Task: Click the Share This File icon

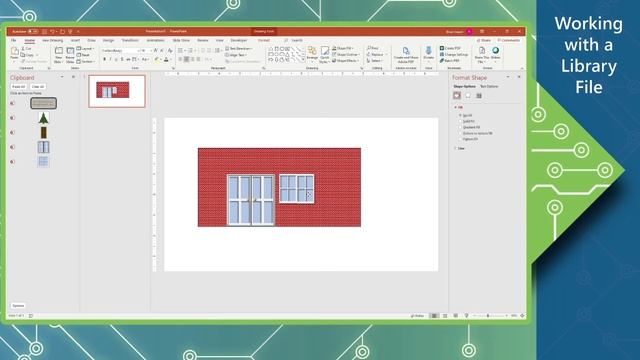Action: (482, 51)
